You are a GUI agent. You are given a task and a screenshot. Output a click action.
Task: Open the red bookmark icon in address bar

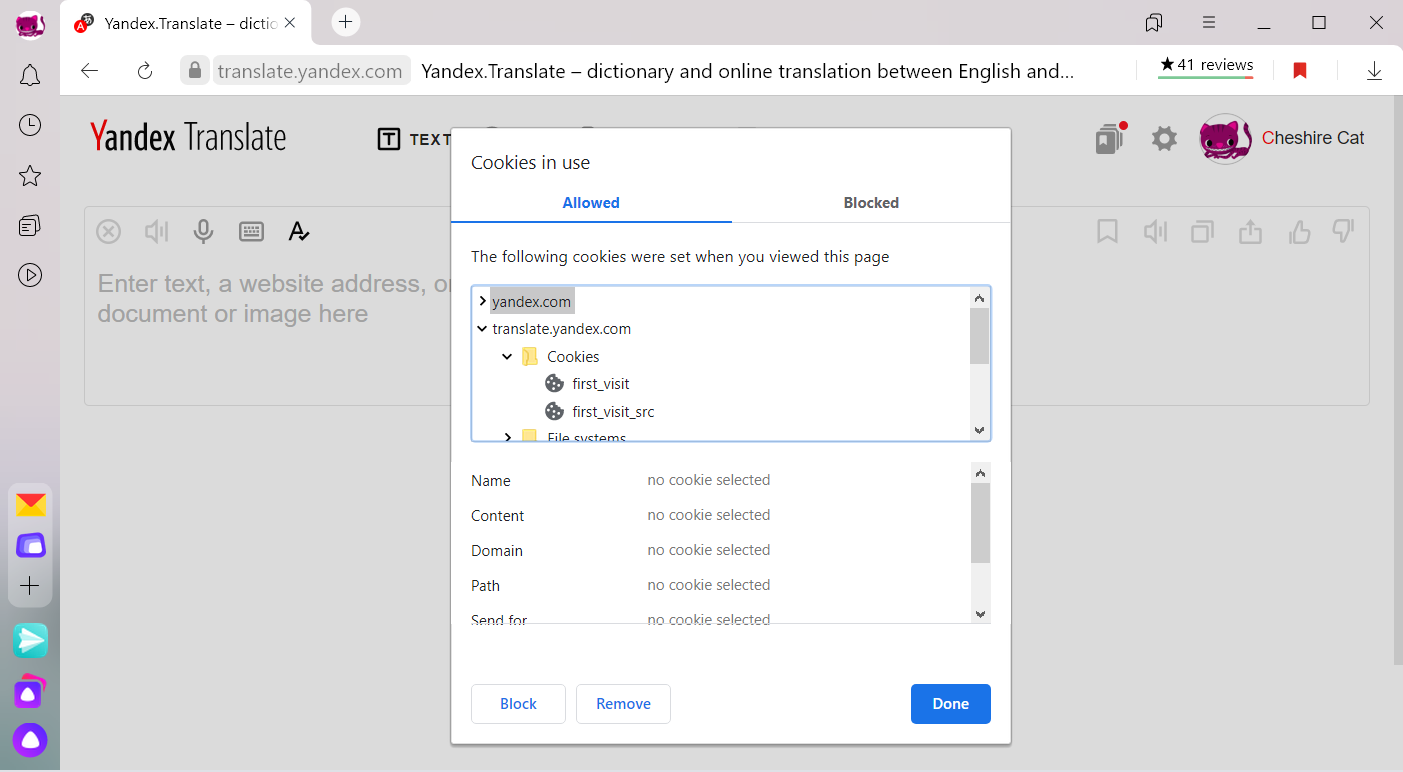click(1300, 70)
